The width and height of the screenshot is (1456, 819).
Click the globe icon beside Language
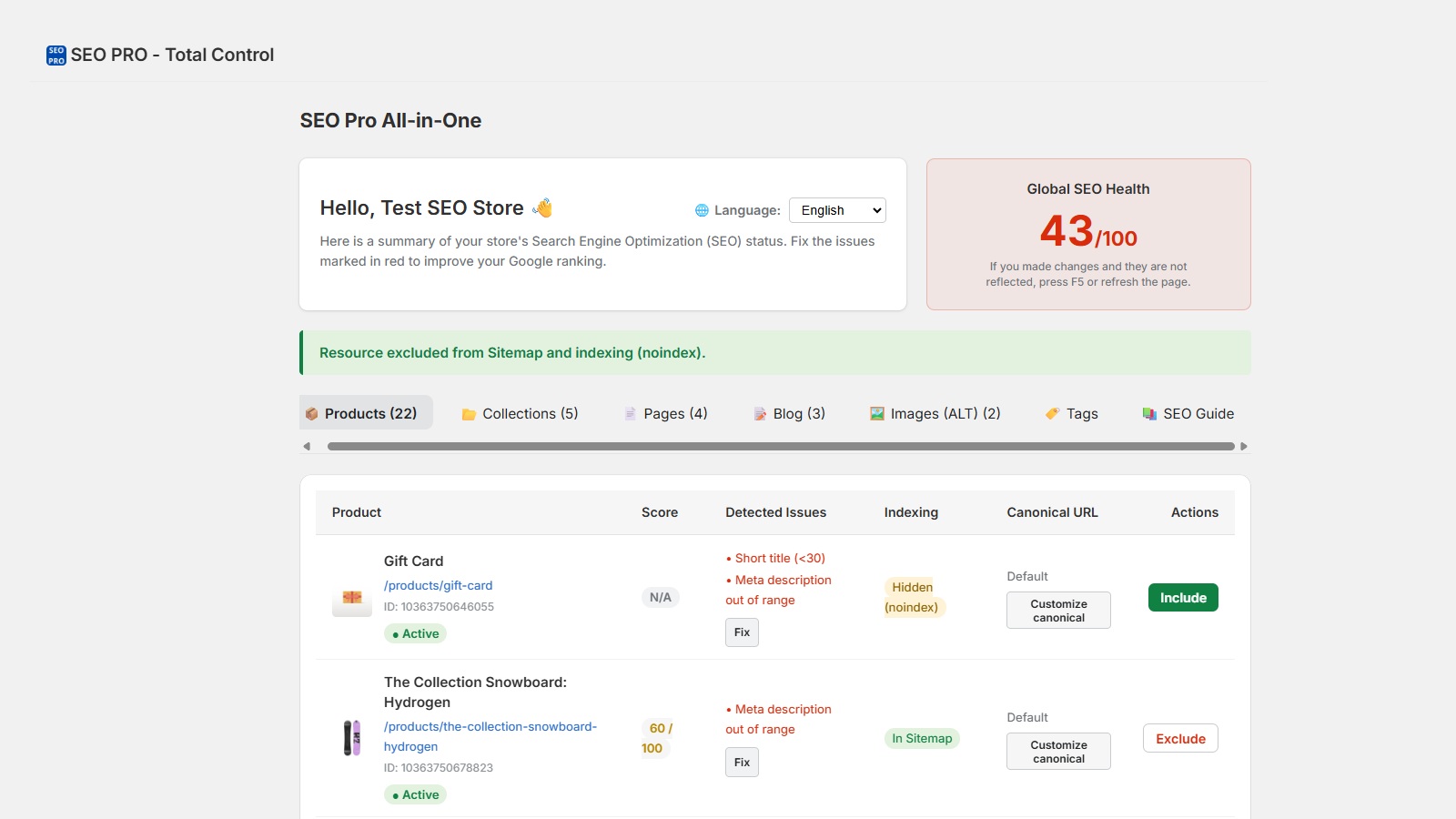pos(702,210)
